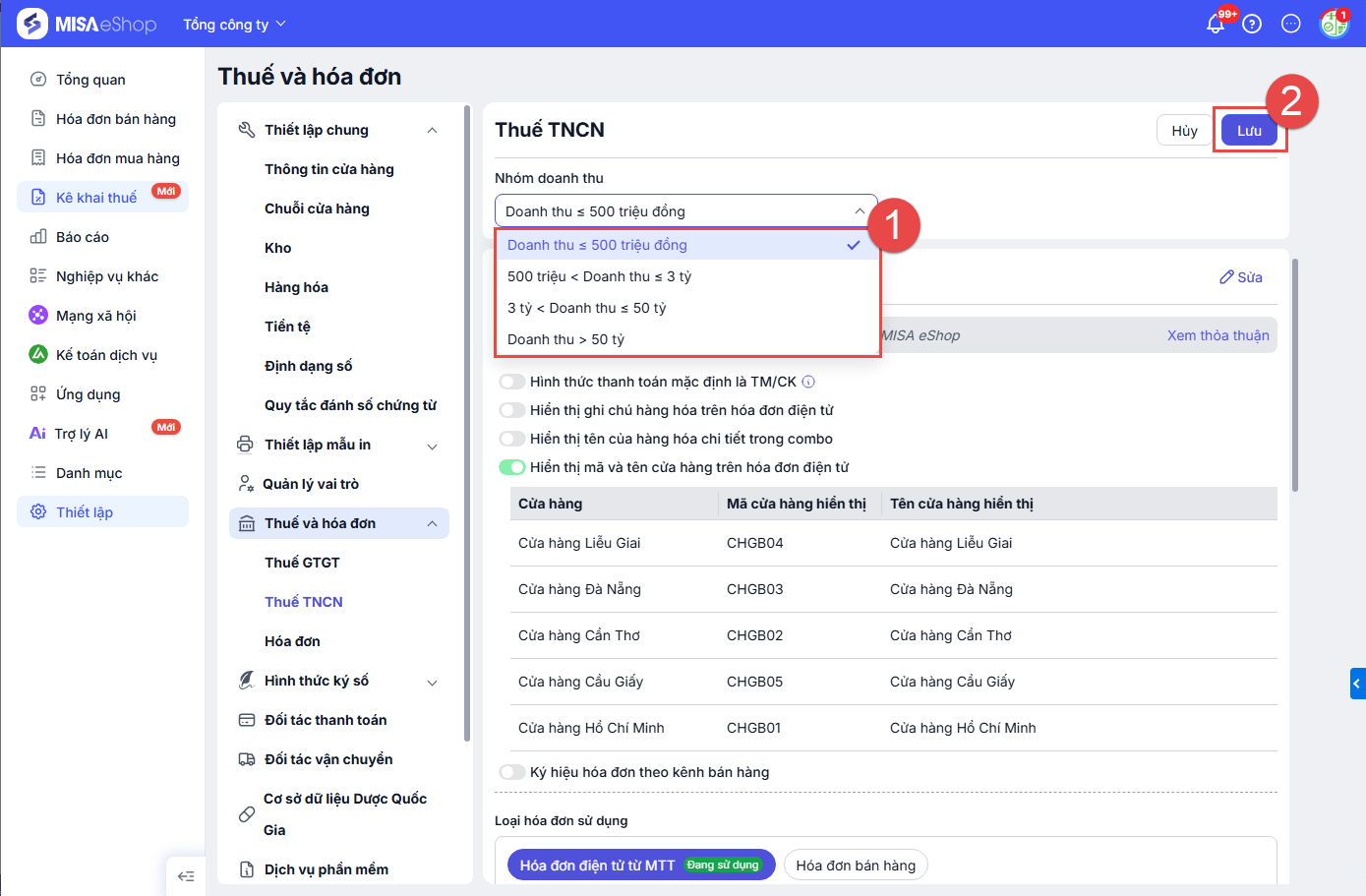Screen dimensions: 1366x896
Task: Click the Sửa pencil edit link
Action: (1241, 277)
